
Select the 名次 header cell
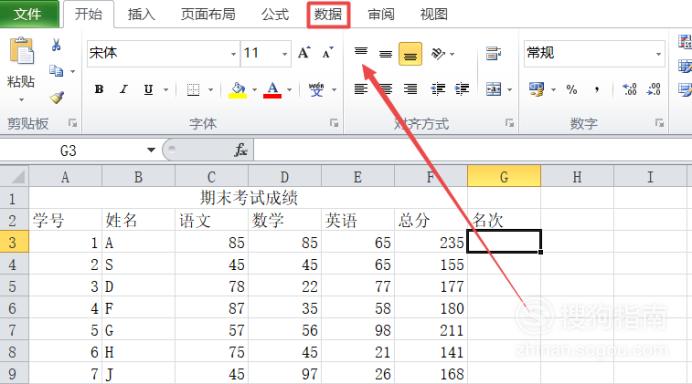coord(504,220)
